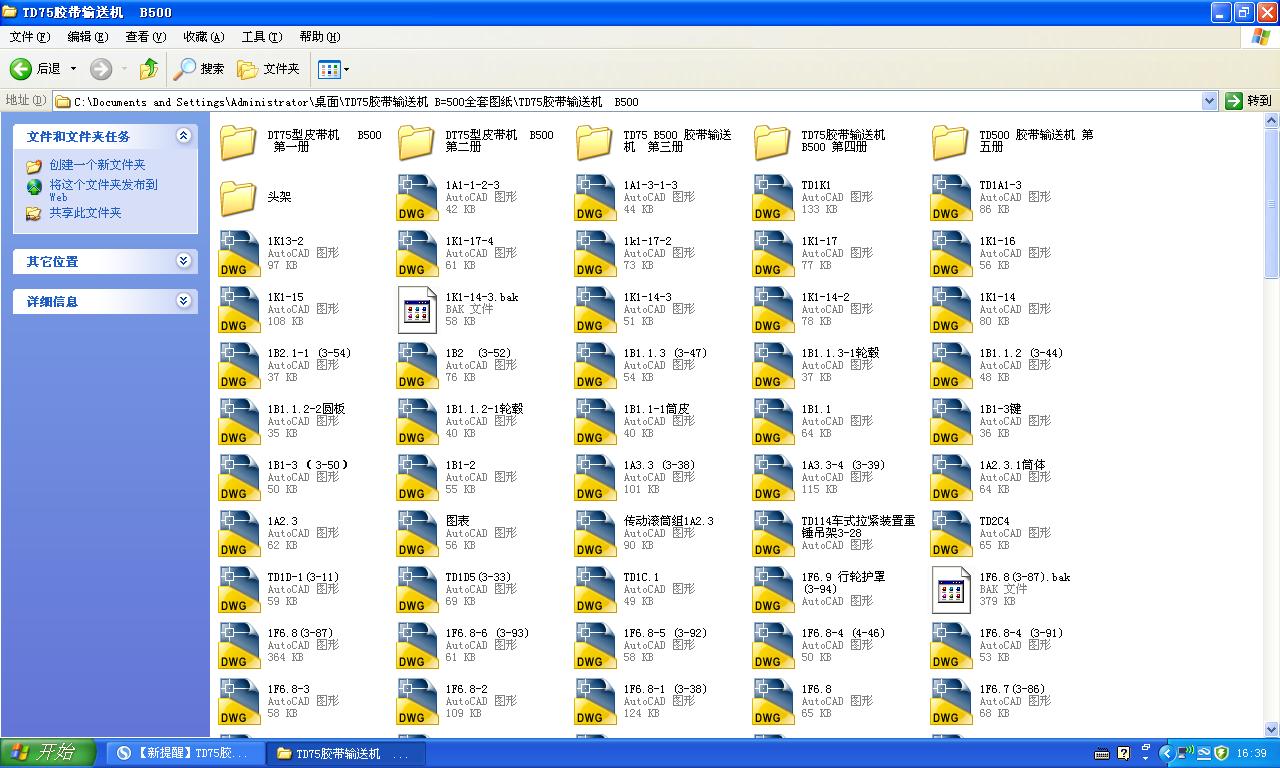Open the address bar dropdown arrow

(1209, 101)
